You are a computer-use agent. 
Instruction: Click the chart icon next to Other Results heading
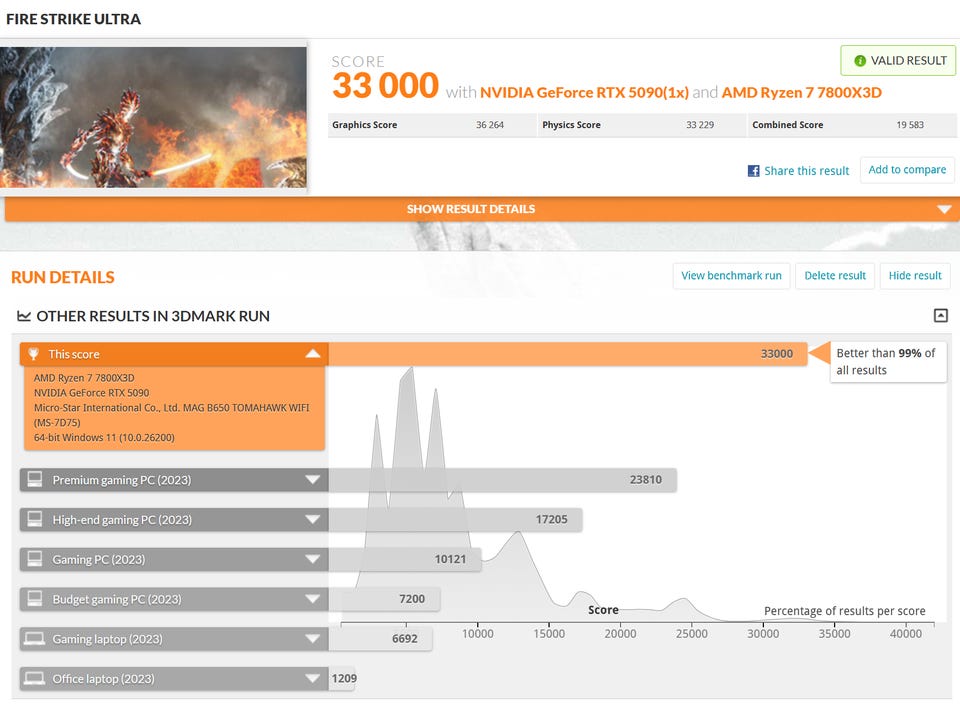(x=24, y=316)
